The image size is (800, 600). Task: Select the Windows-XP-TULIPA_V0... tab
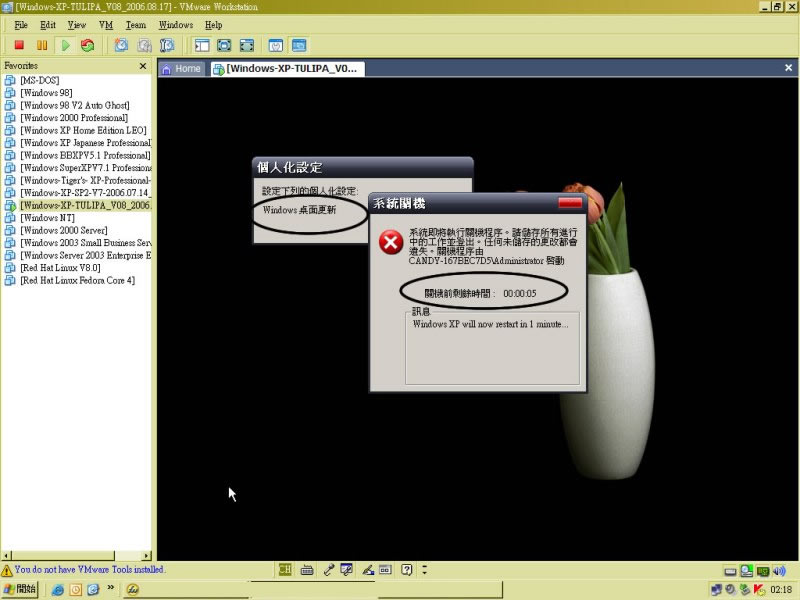click(287, 69)
